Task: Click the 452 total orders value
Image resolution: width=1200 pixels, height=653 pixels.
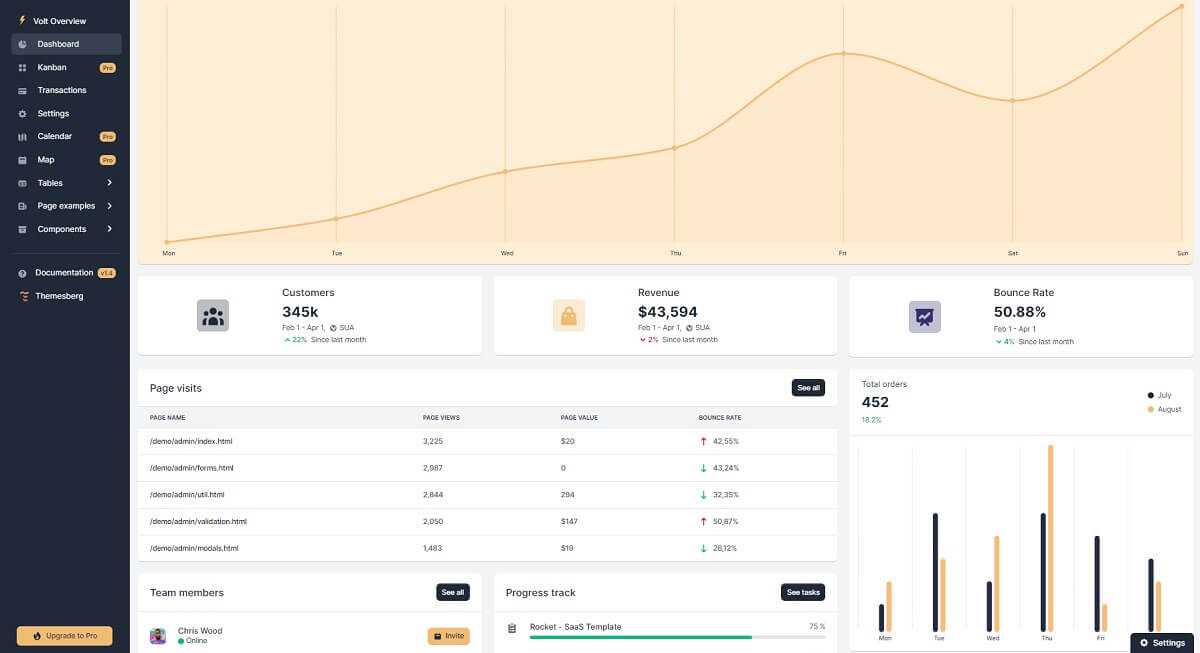Action: coord(875,402)
